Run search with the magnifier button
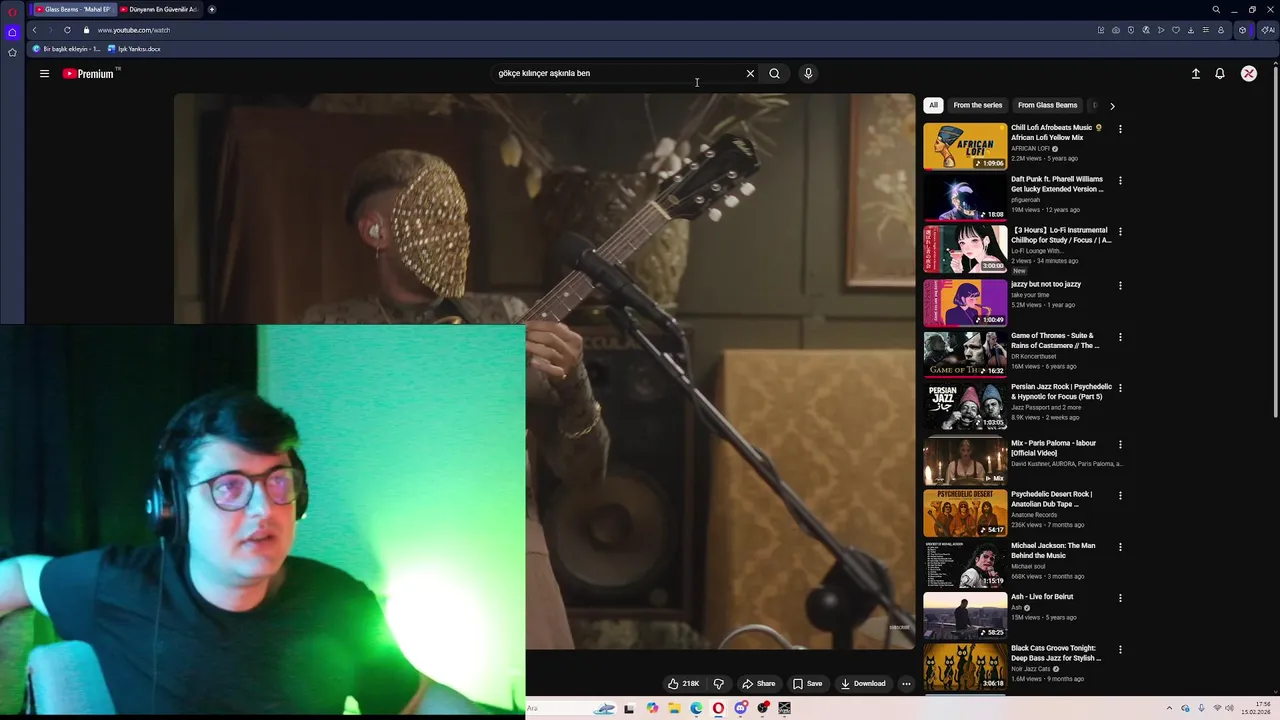Screen dimensions: 1280x720 (774, 73)
